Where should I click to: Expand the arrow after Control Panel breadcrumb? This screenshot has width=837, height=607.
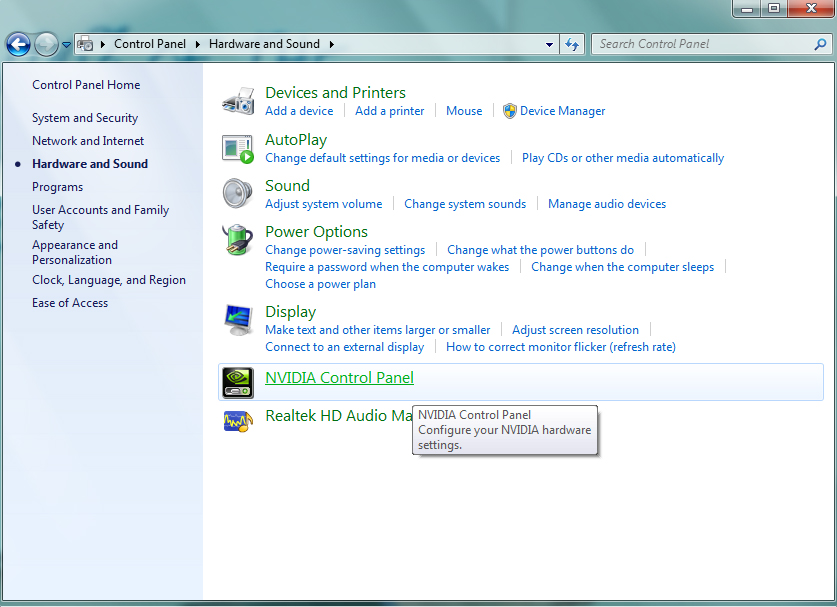click(198, 44)
